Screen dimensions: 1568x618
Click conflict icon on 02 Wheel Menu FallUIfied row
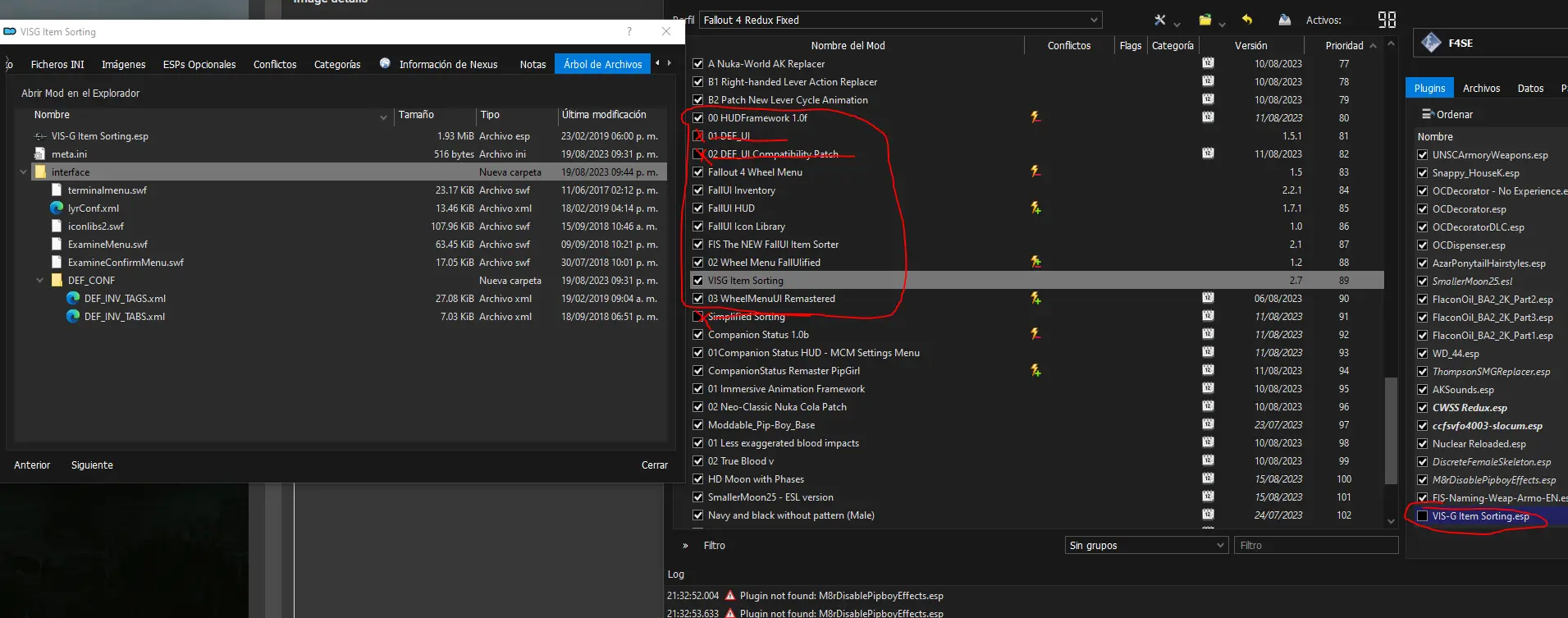[x=1035, y=262]
